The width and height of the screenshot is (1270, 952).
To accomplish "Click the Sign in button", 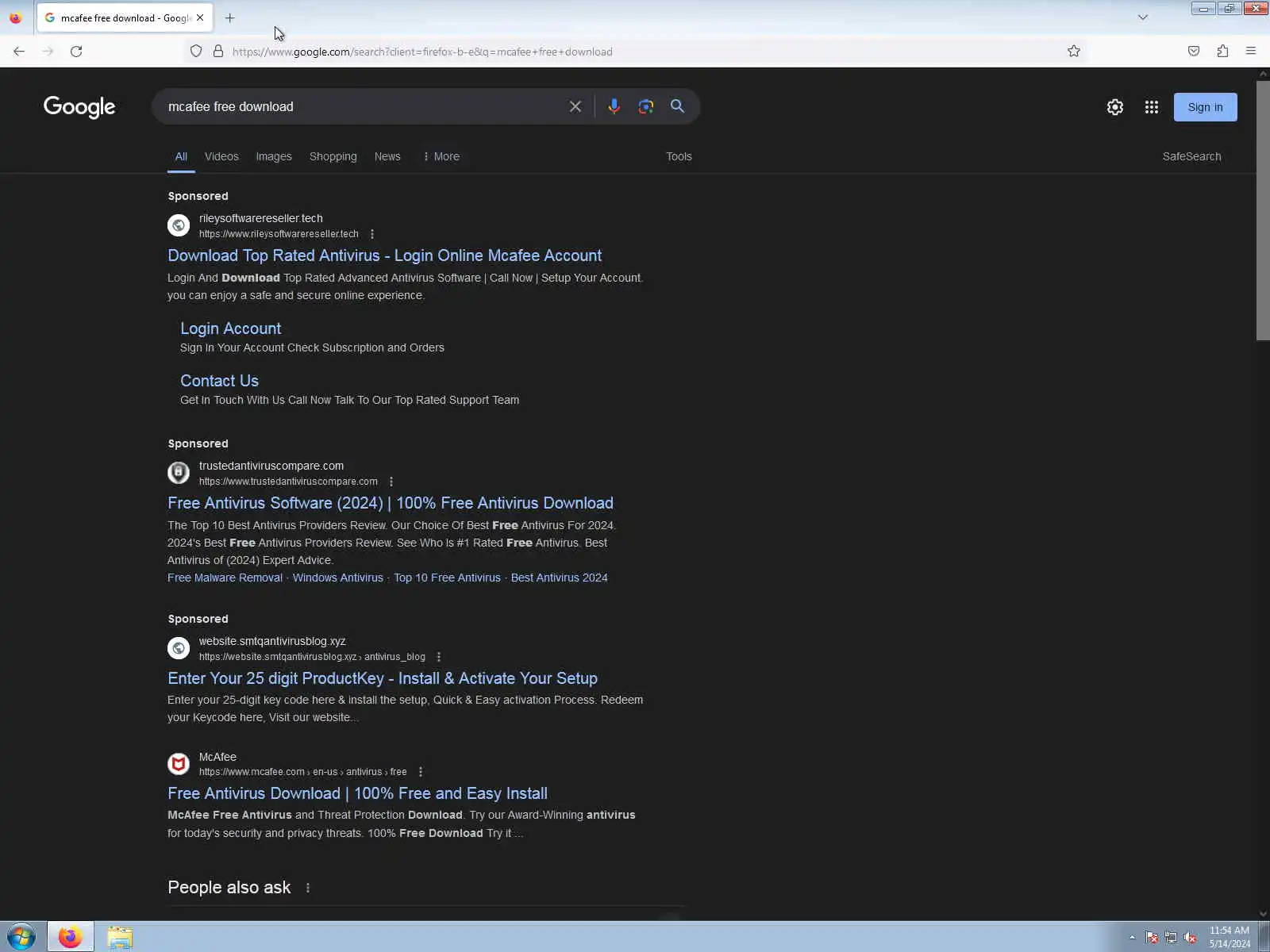I will click(x=1205, y=107).
